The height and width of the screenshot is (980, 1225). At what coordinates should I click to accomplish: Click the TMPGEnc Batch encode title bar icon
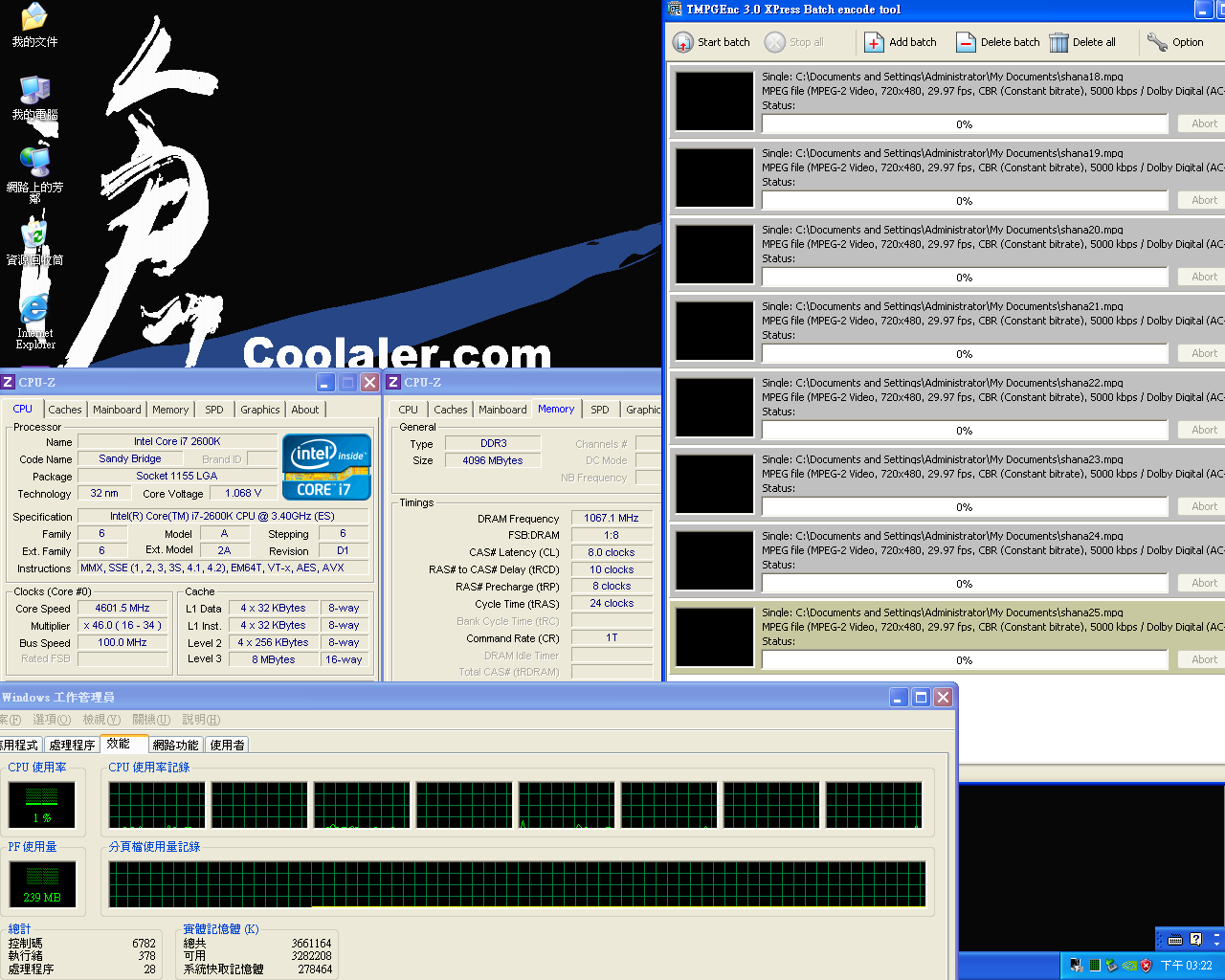coord(675,10)
